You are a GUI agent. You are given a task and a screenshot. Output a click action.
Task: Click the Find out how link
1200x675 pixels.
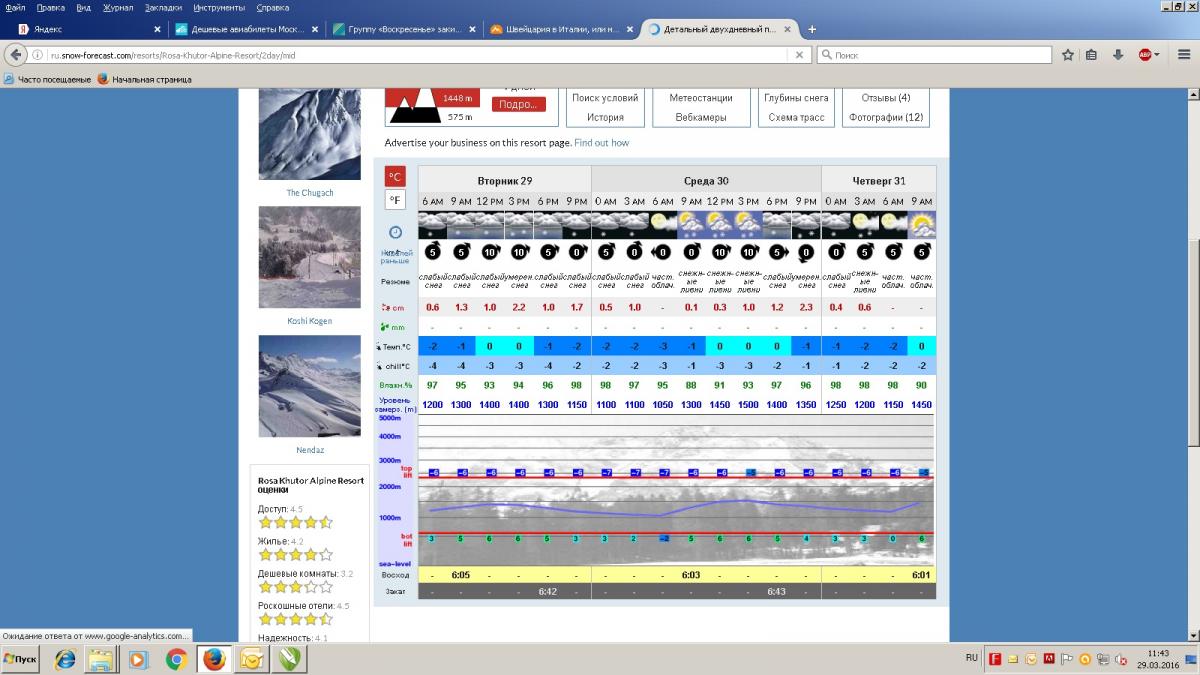point(601,143)
